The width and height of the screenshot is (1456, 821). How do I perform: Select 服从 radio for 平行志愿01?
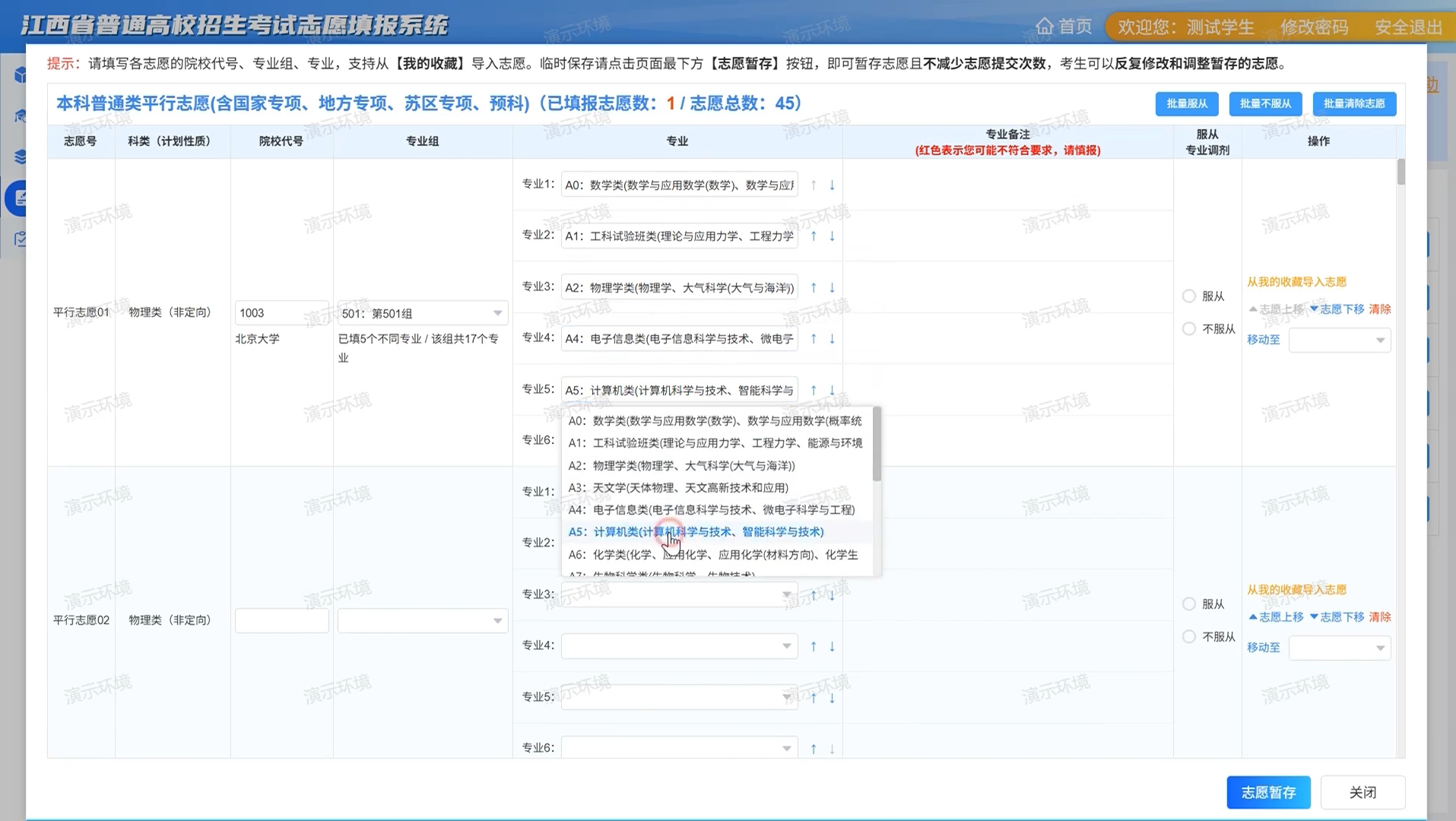point(1189,296)
